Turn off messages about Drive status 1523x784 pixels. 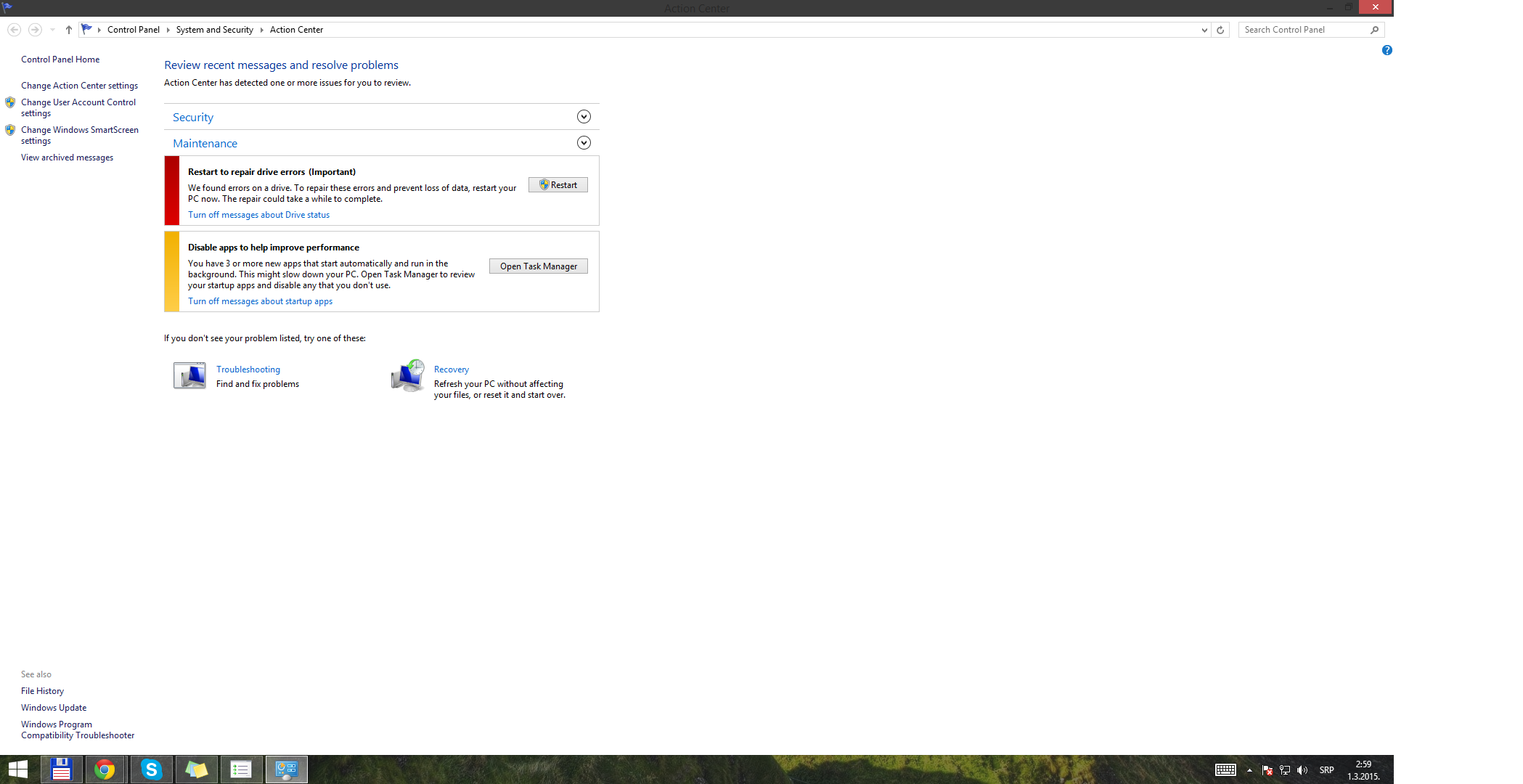point(258,215)
